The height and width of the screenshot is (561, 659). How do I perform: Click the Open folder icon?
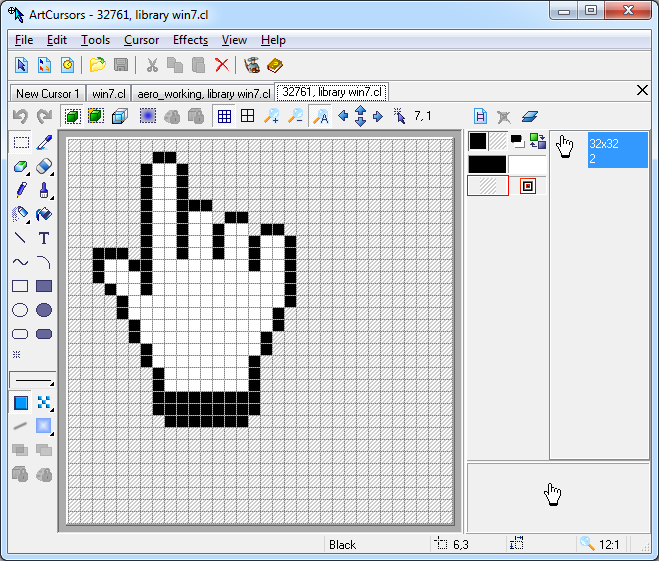[97, 65]
